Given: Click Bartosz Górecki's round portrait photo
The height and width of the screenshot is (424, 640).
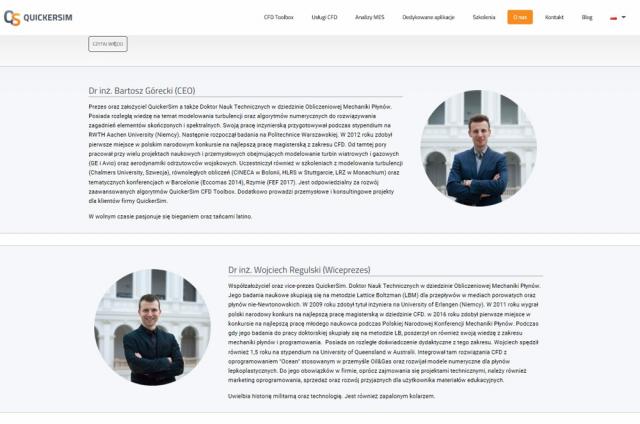Looking at the screenshot, I should [478, 148].
